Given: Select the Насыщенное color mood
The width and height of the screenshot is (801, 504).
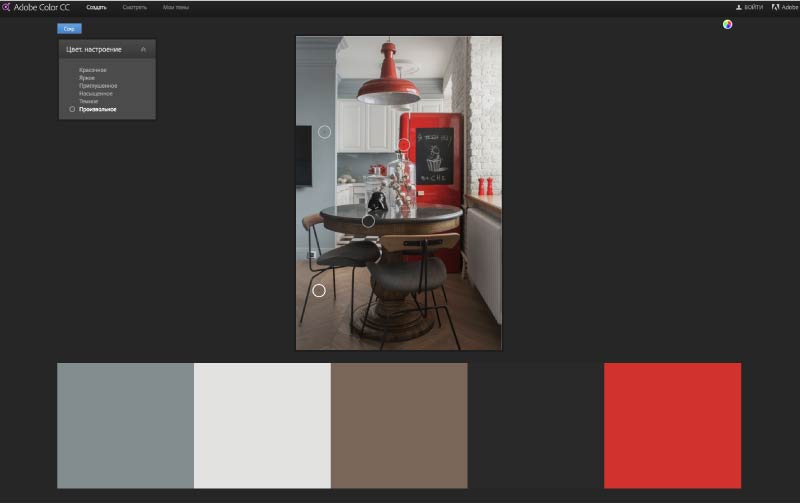Looking at the screenshot, I should 96,93.
